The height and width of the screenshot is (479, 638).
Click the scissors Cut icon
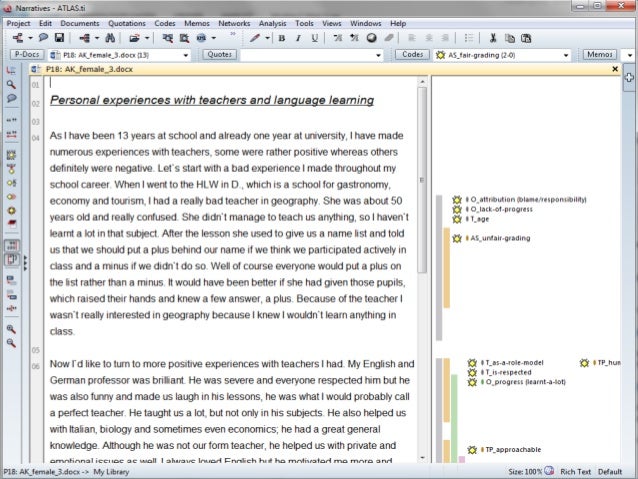click(x=493, y=38)
